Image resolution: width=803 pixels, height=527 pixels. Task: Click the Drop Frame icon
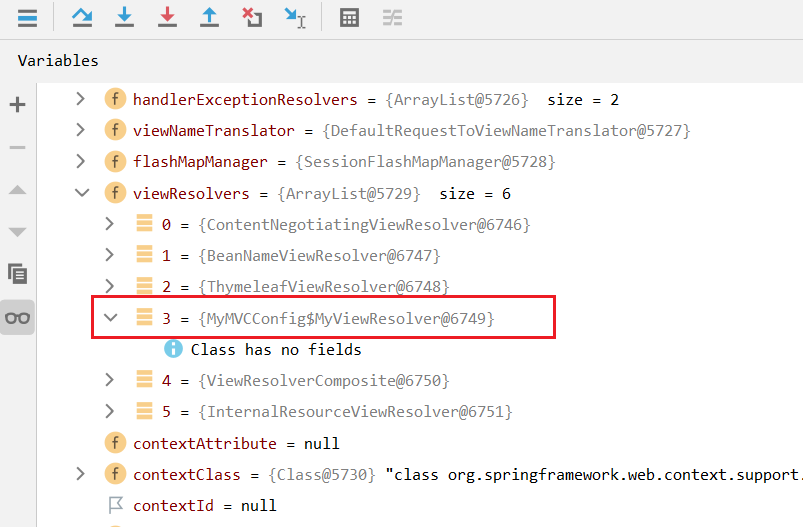point(252,18)
